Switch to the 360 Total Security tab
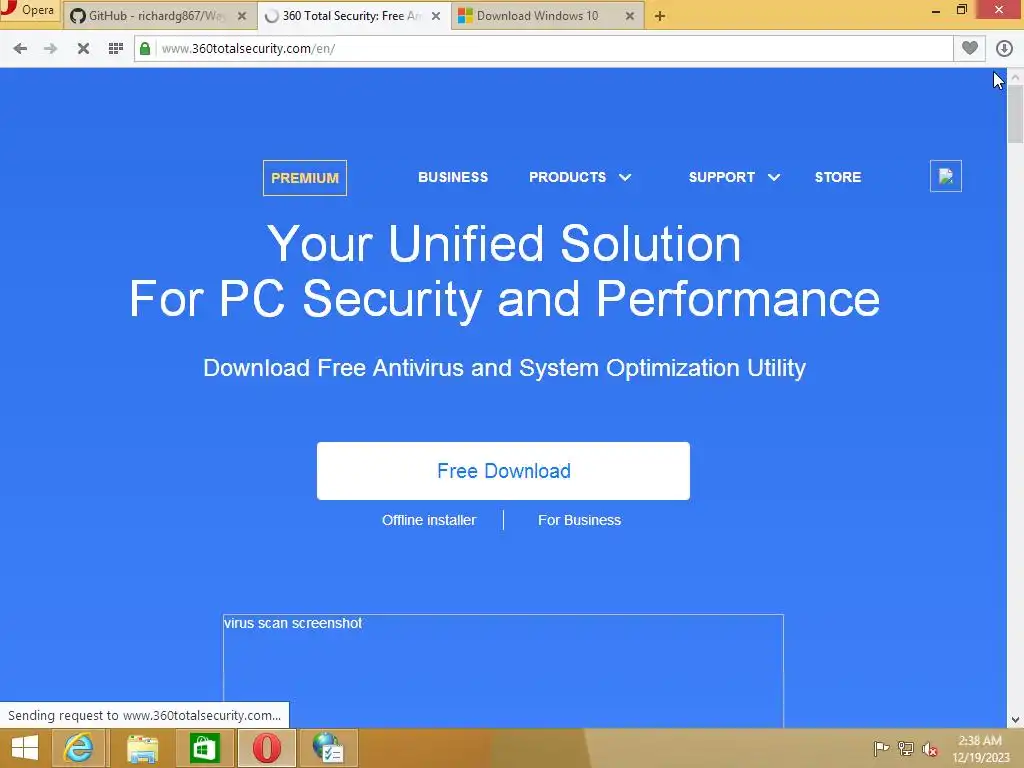Image resolution: width=1024 pixels, height=768 pixels. pos(353,16)
